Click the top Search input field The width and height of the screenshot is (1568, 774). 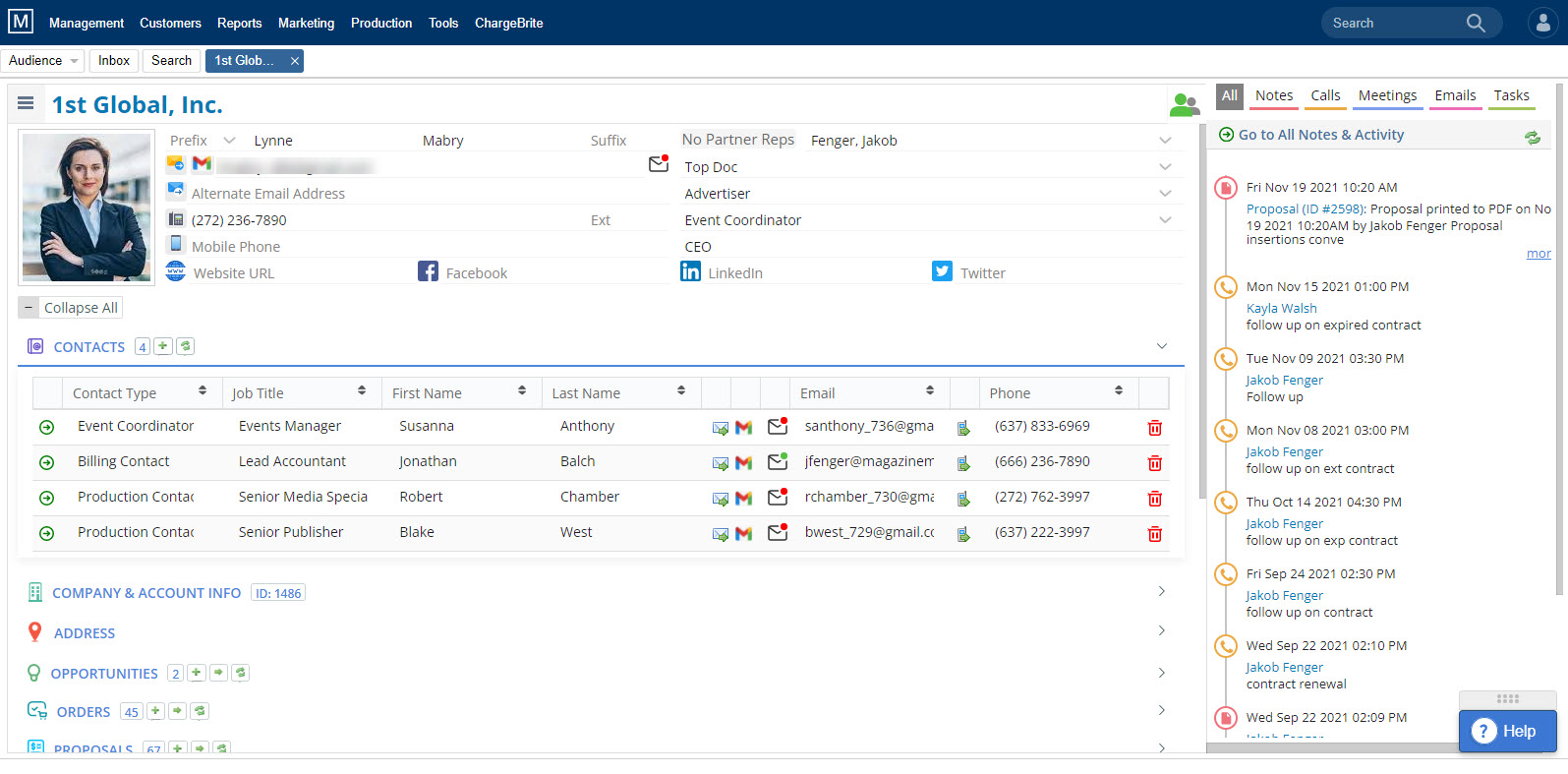[x=1396, y=23]
